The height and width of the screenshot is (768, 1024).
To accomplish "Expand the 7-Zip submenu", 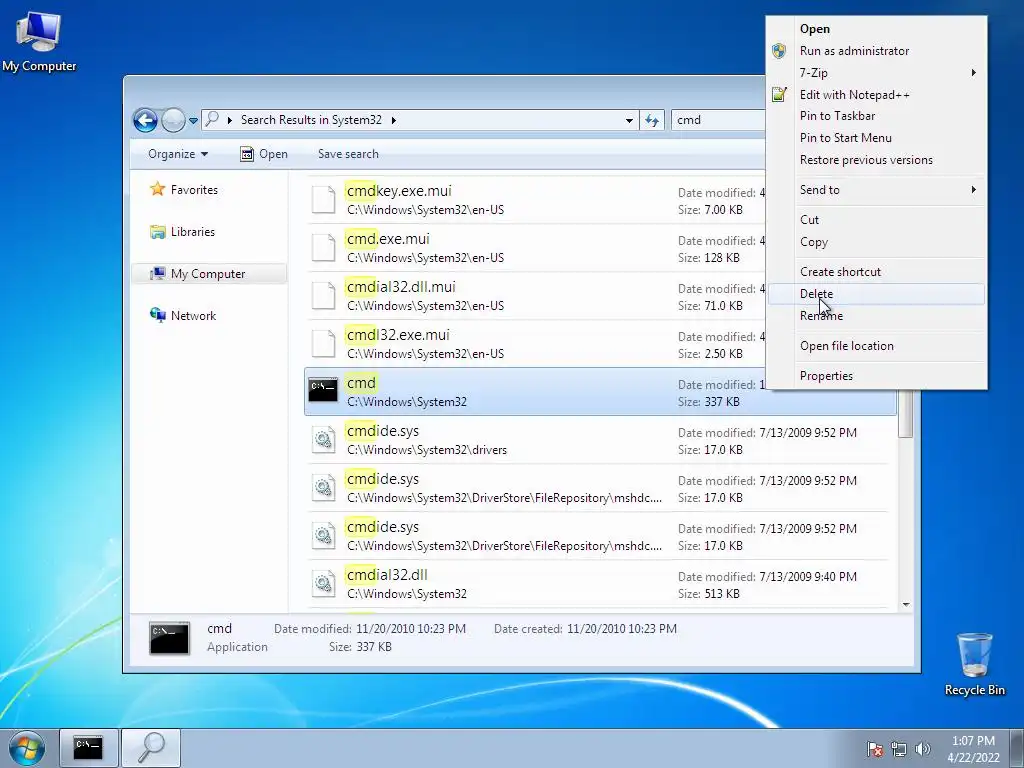I will (876, 72).
